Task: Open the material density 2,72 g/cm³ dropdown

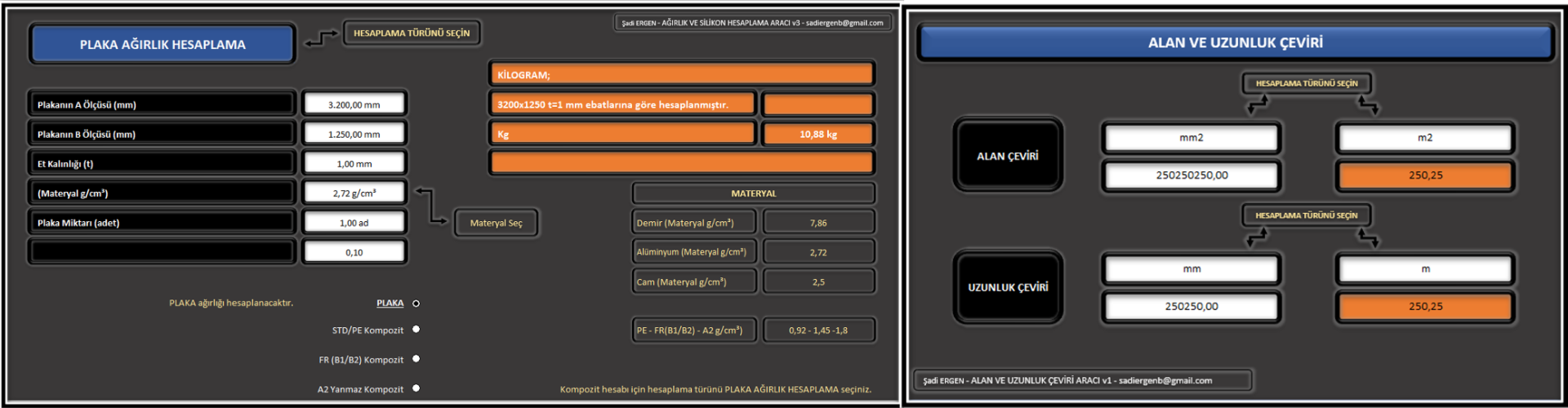Action: pyautogui.click(x=354, y=193)
